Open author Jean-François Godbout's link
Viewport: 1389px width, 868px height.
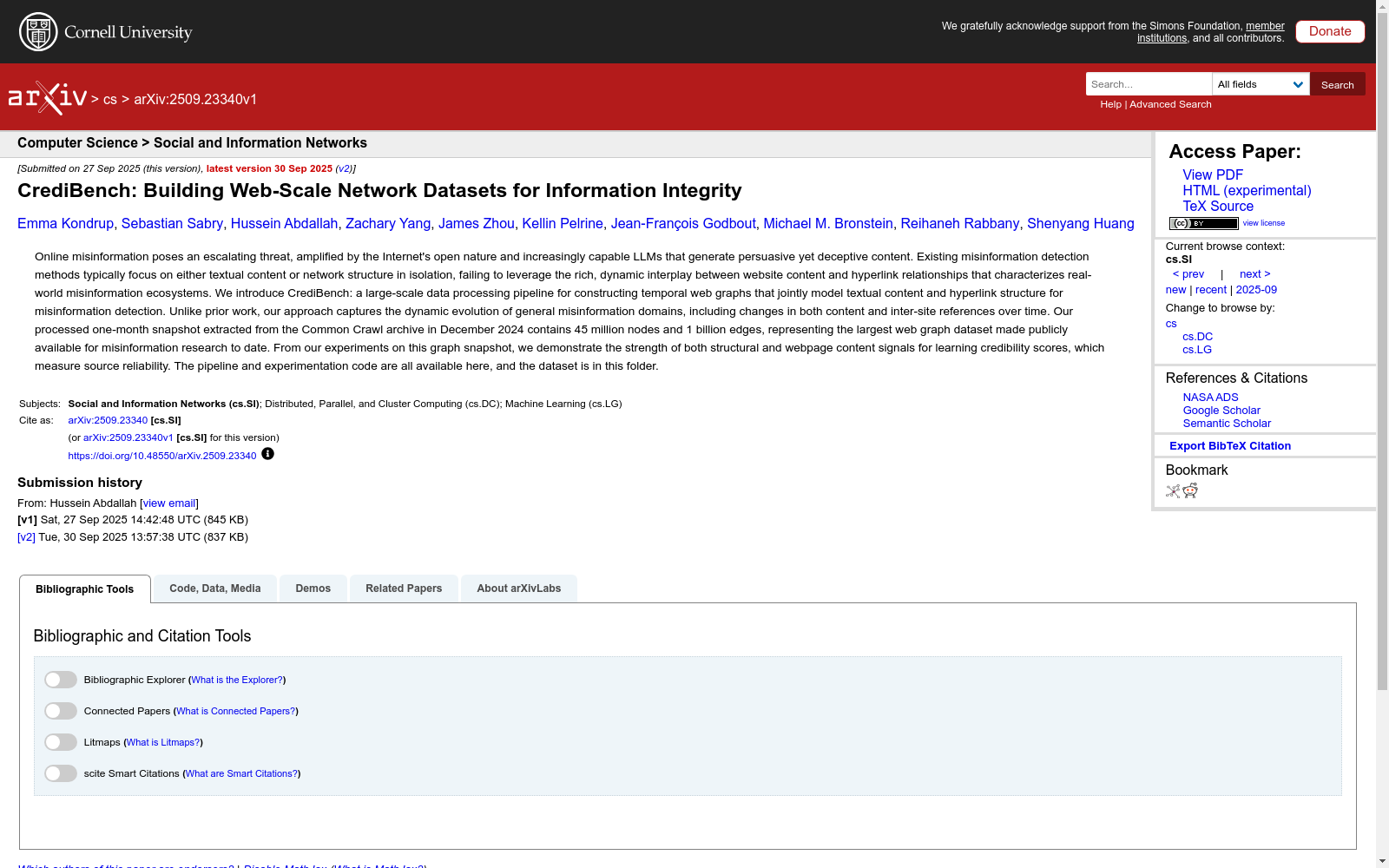pos(683,224)
